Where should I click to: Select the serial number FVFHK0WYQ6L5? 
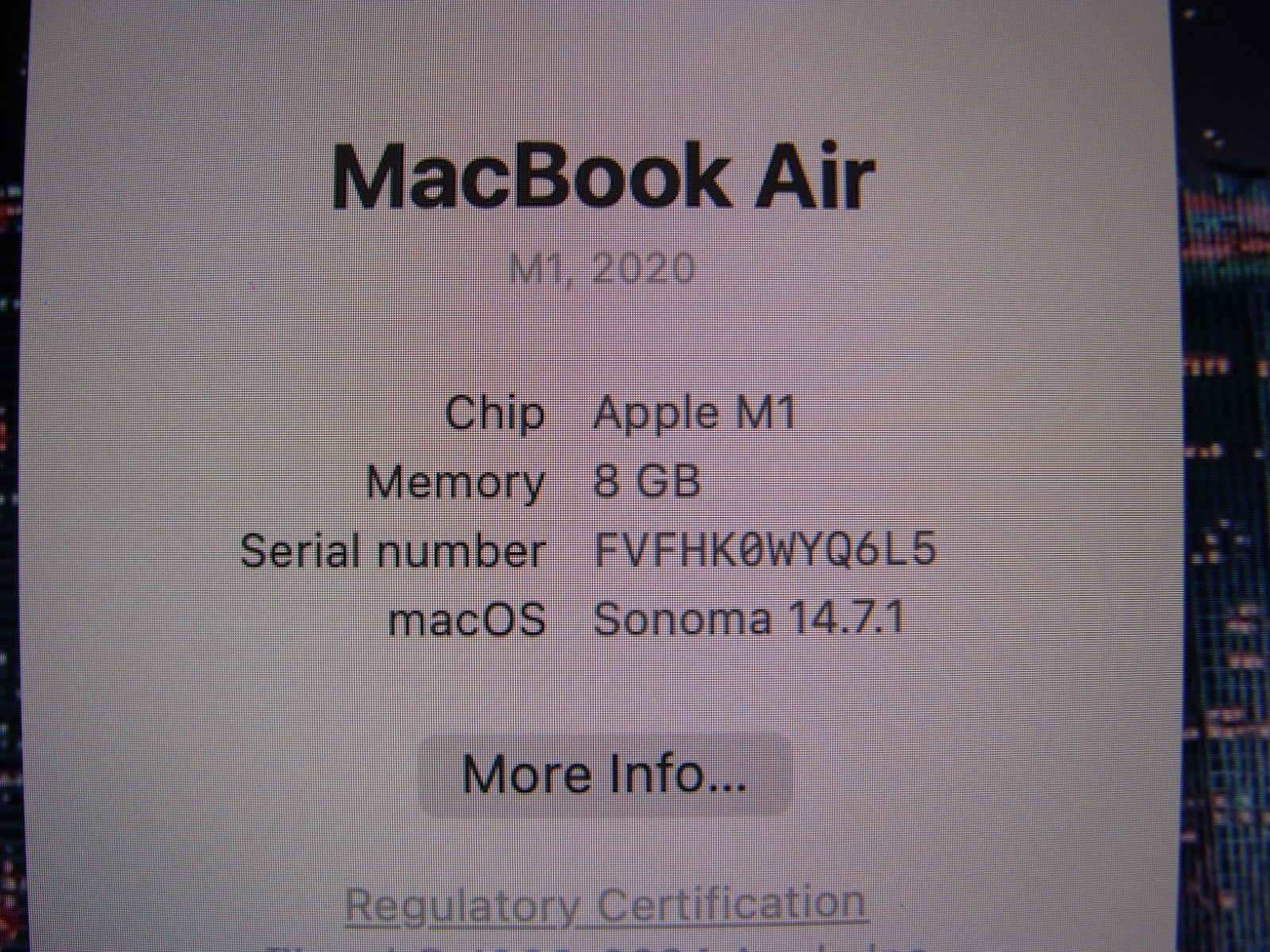[765, 550]
